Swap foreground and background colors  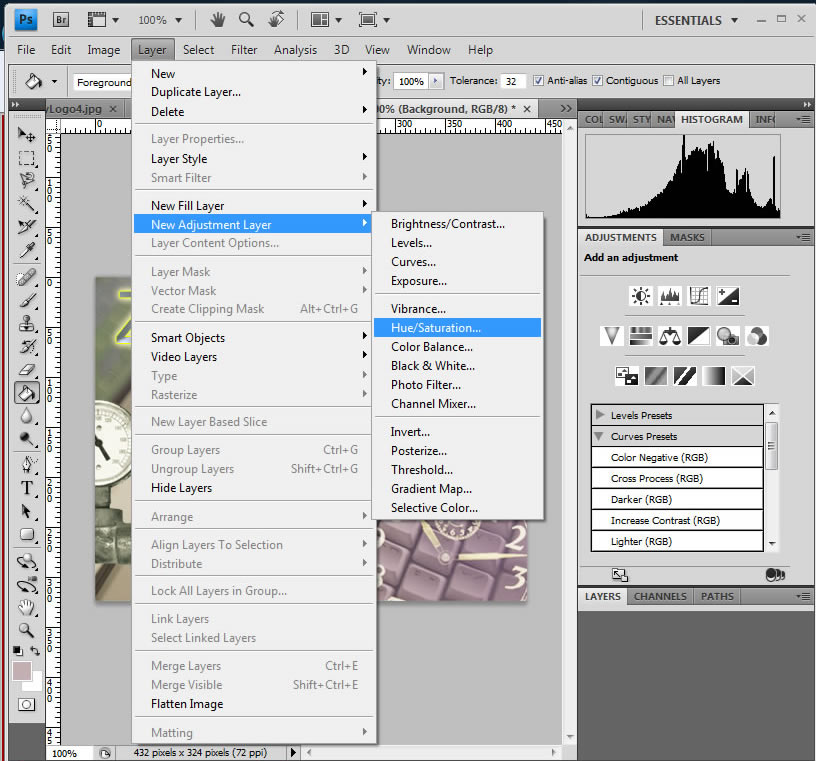point(35,650)
